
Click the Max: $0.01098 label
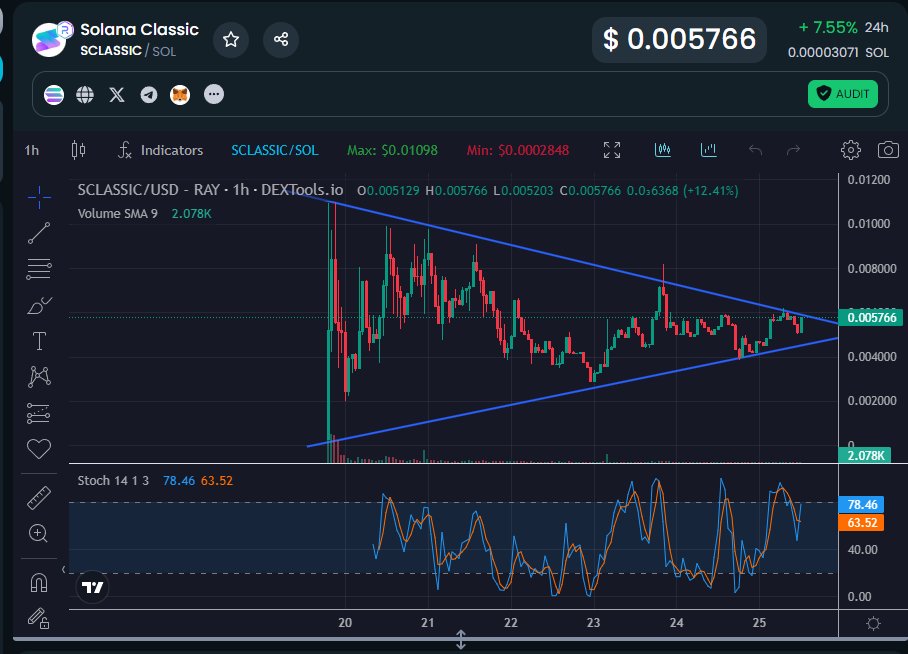coord(392,151)
